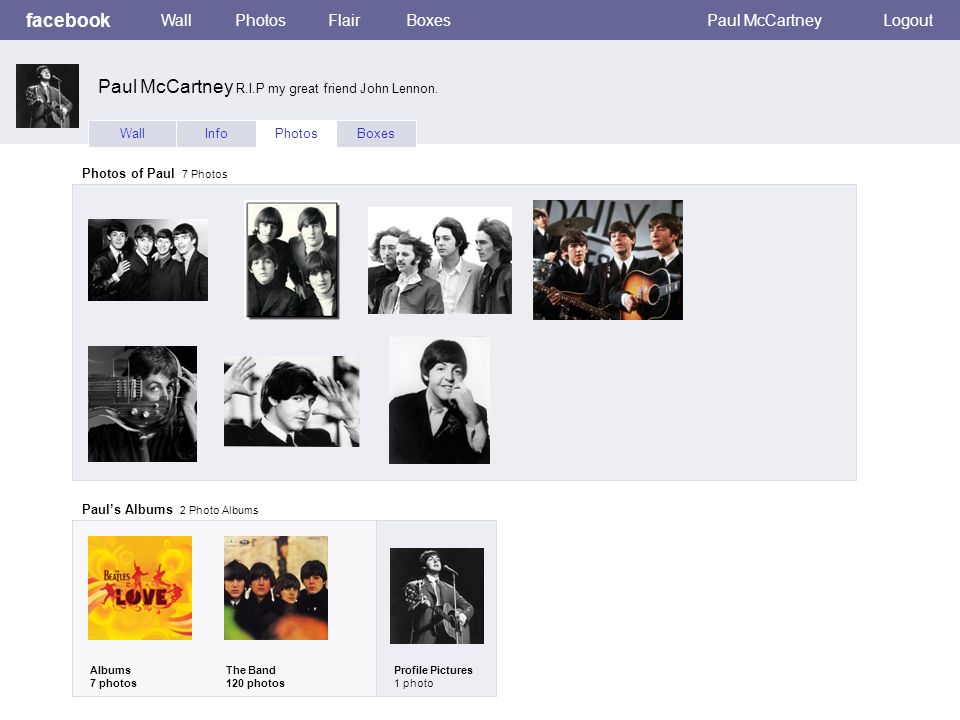
Task: Click the '2 Photo Albums' count text
Action: [219, 510]
